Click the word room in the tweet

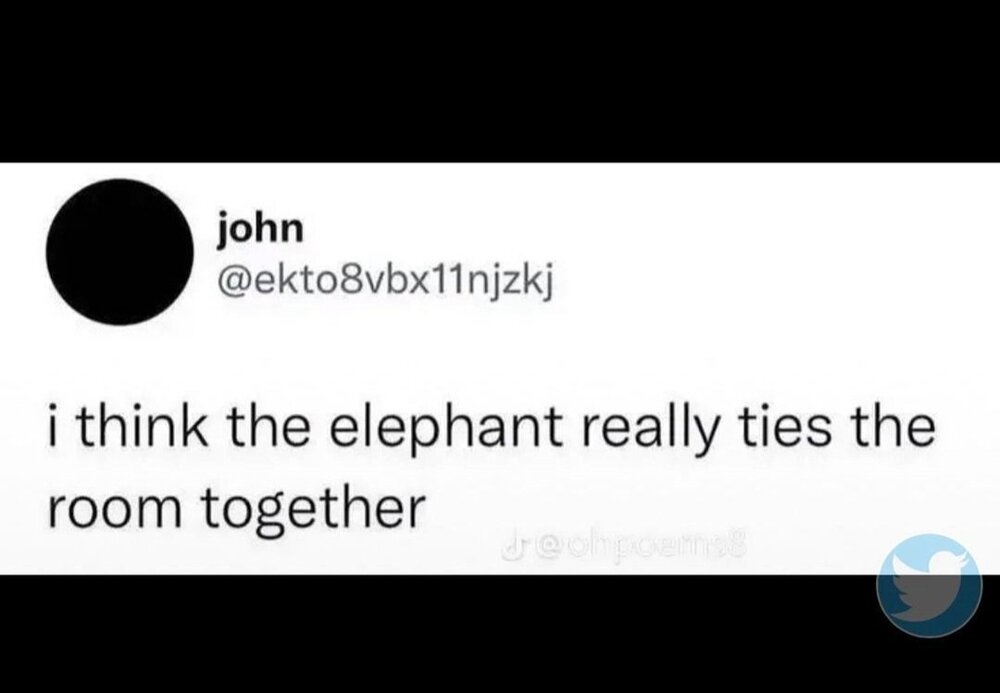115,511
